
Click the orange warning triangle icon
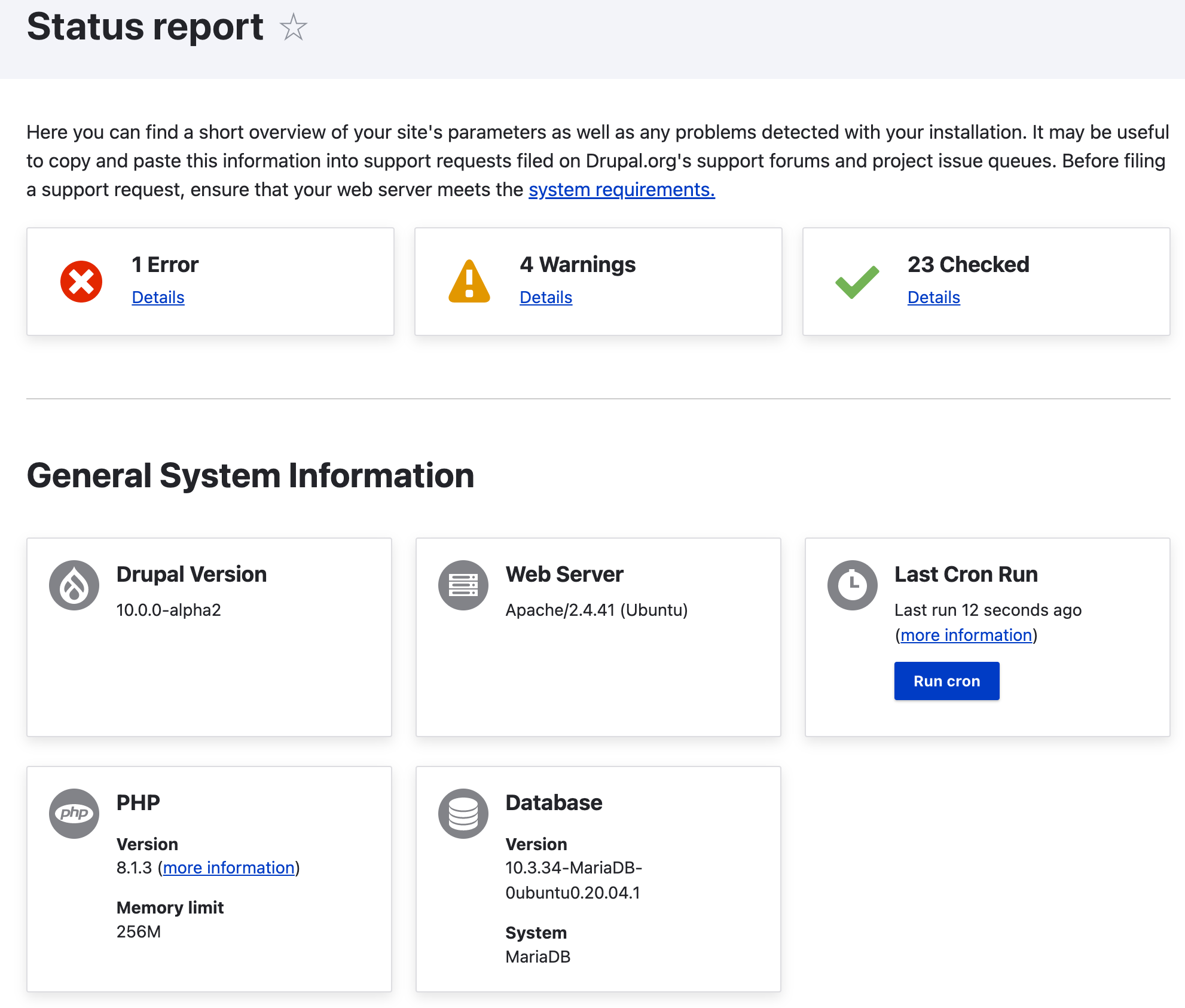click(469, 281)
